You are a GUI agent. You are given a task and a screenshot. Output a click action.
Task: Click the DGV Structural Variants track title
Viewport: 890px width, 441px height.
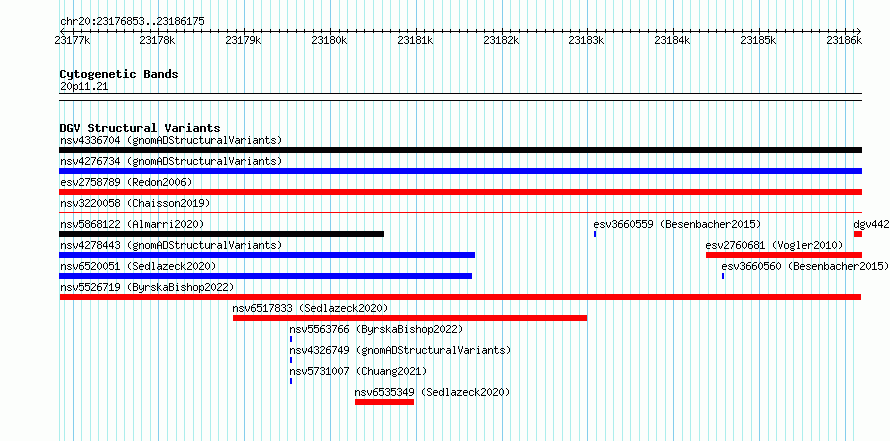coord(140,128)
